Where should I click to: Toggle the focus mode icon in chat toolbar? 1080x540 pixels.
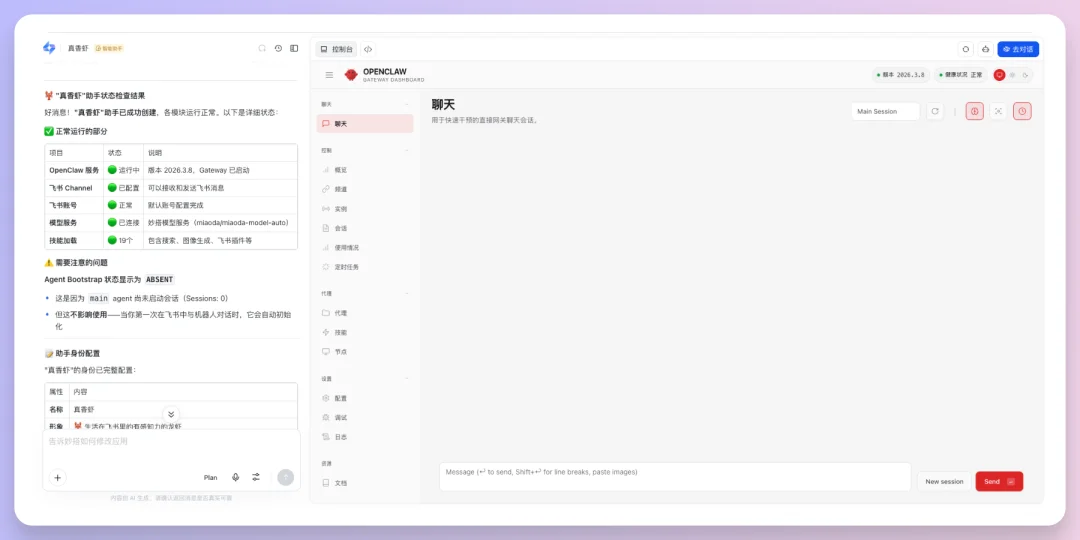click(998, 111)
